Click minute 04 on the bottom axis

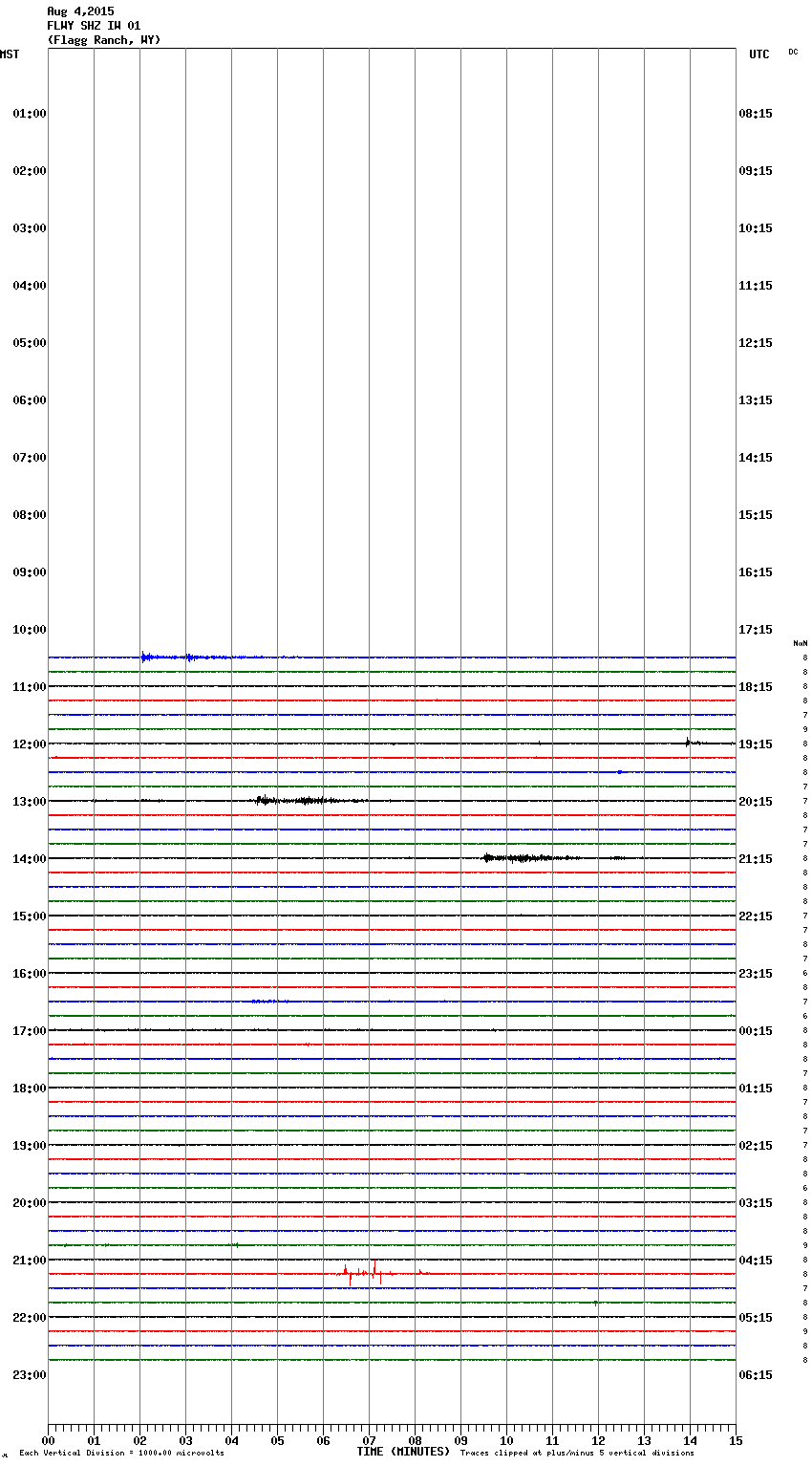click(231, 1440)
